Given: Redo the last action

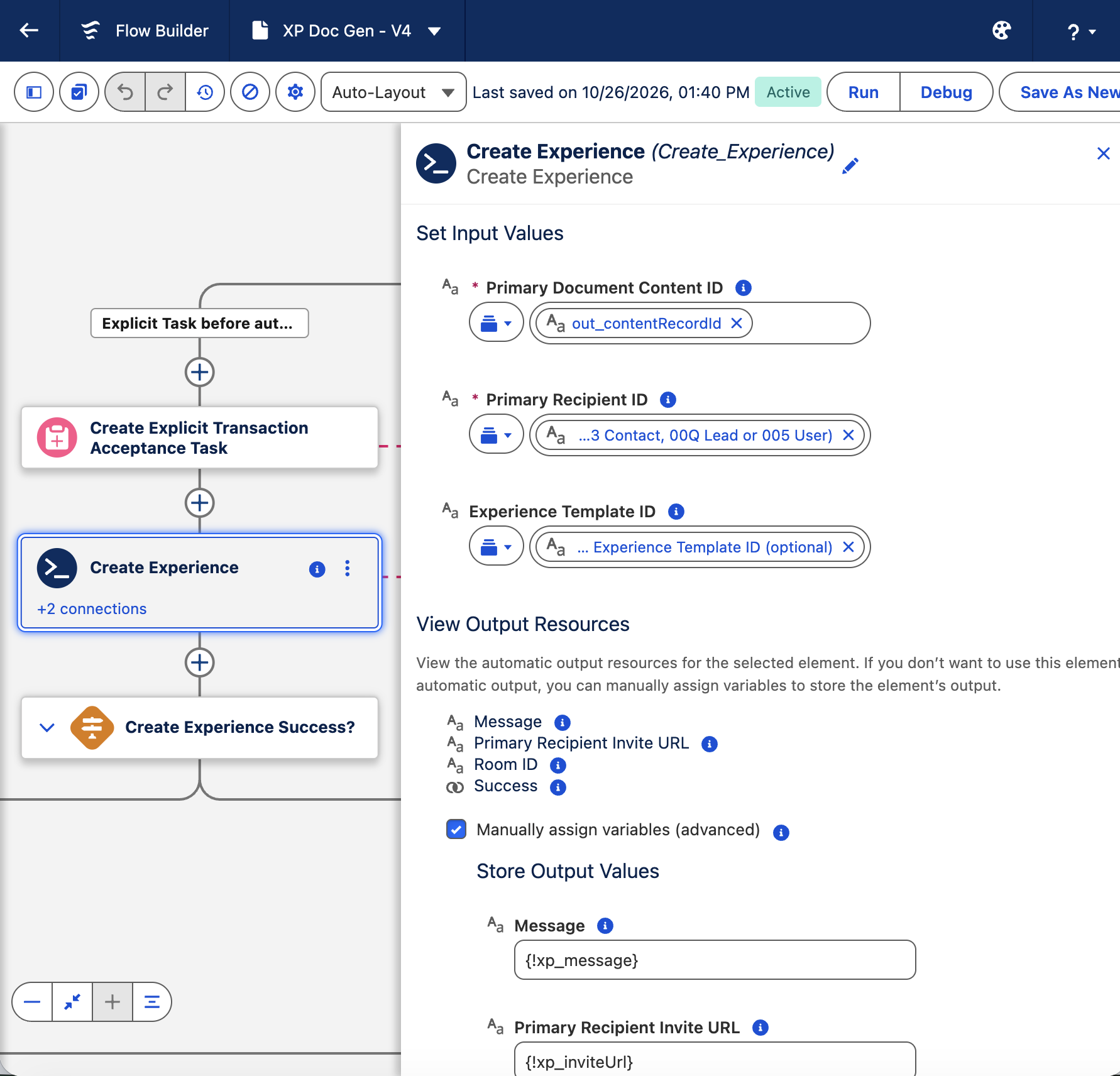Looking at the screenshot, I should click(x=165, y=92).
